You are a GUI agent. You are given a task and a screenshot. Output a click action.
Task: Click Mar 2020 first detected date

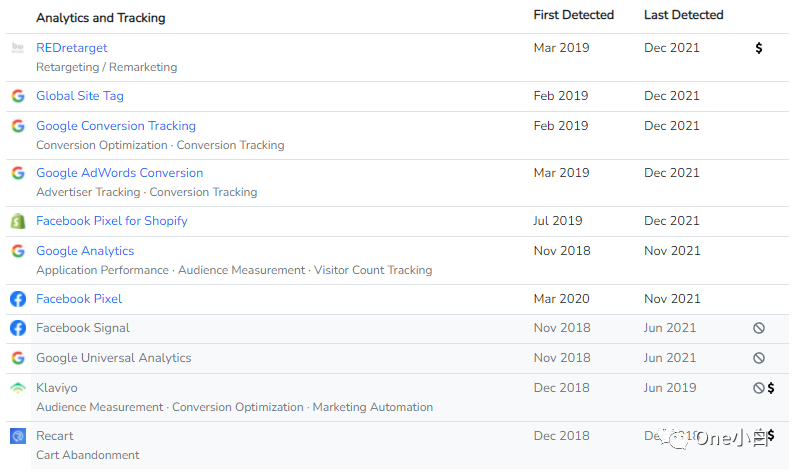(x=561, y=299)
